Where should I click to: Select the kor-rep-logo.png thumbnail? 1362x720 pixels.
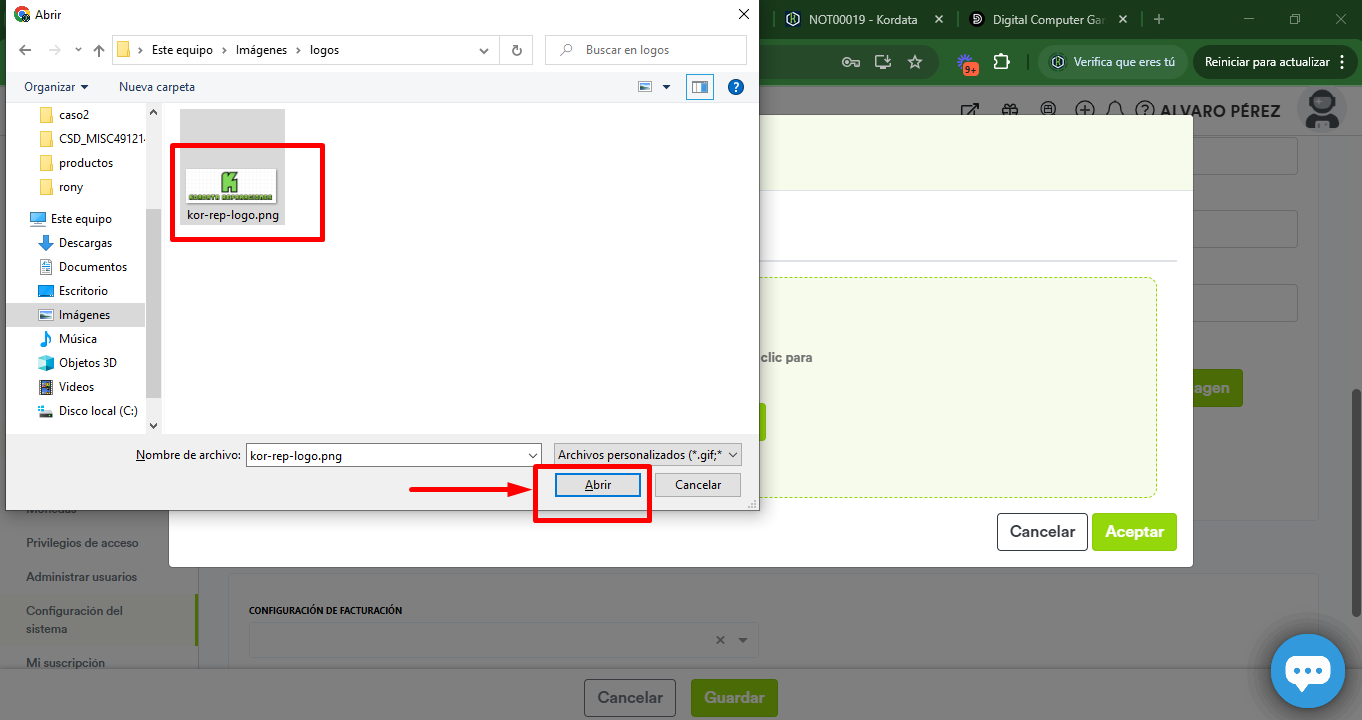coord(232,188)
